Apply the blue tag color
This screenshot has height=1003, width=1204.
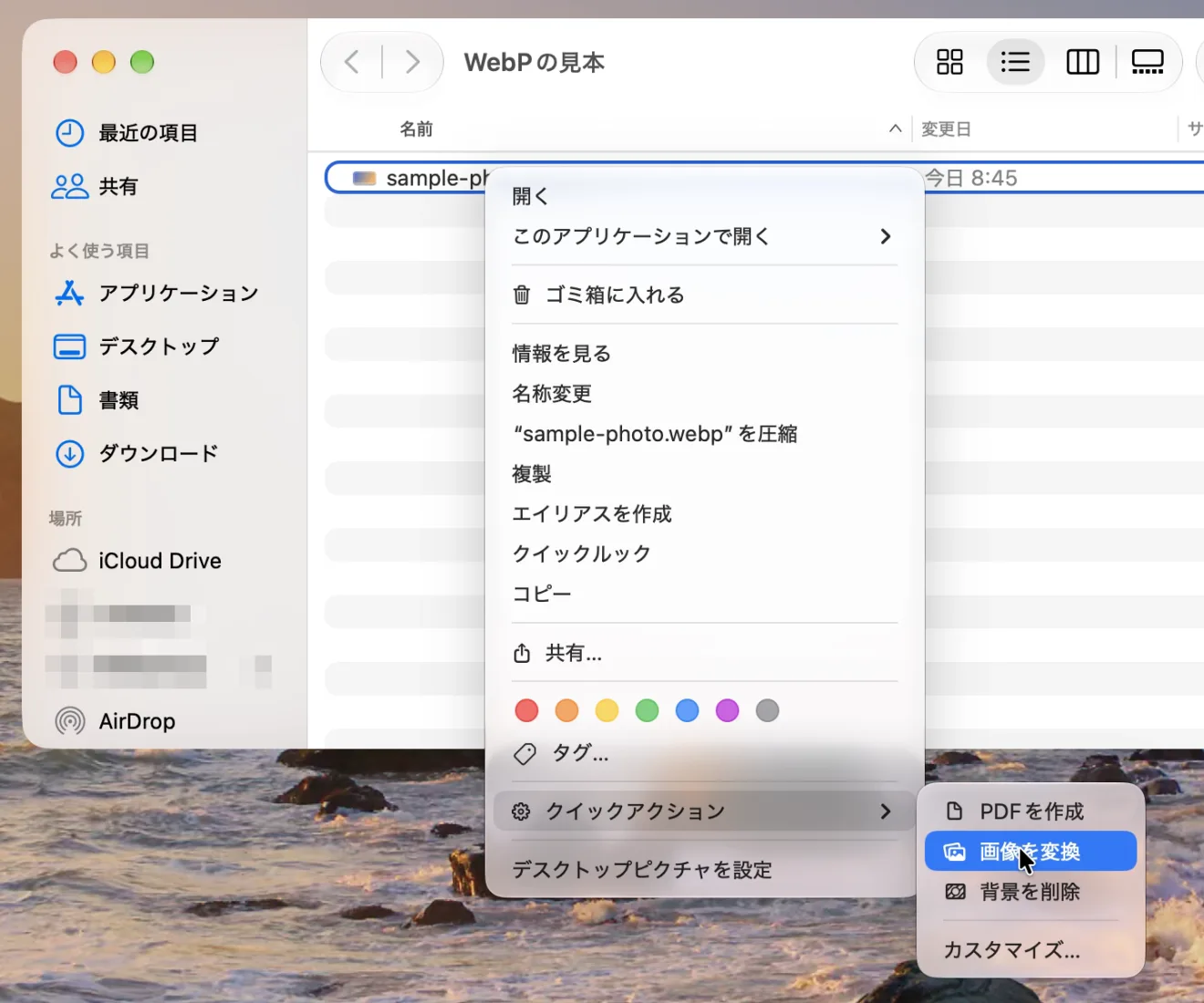tap(687, 710)
